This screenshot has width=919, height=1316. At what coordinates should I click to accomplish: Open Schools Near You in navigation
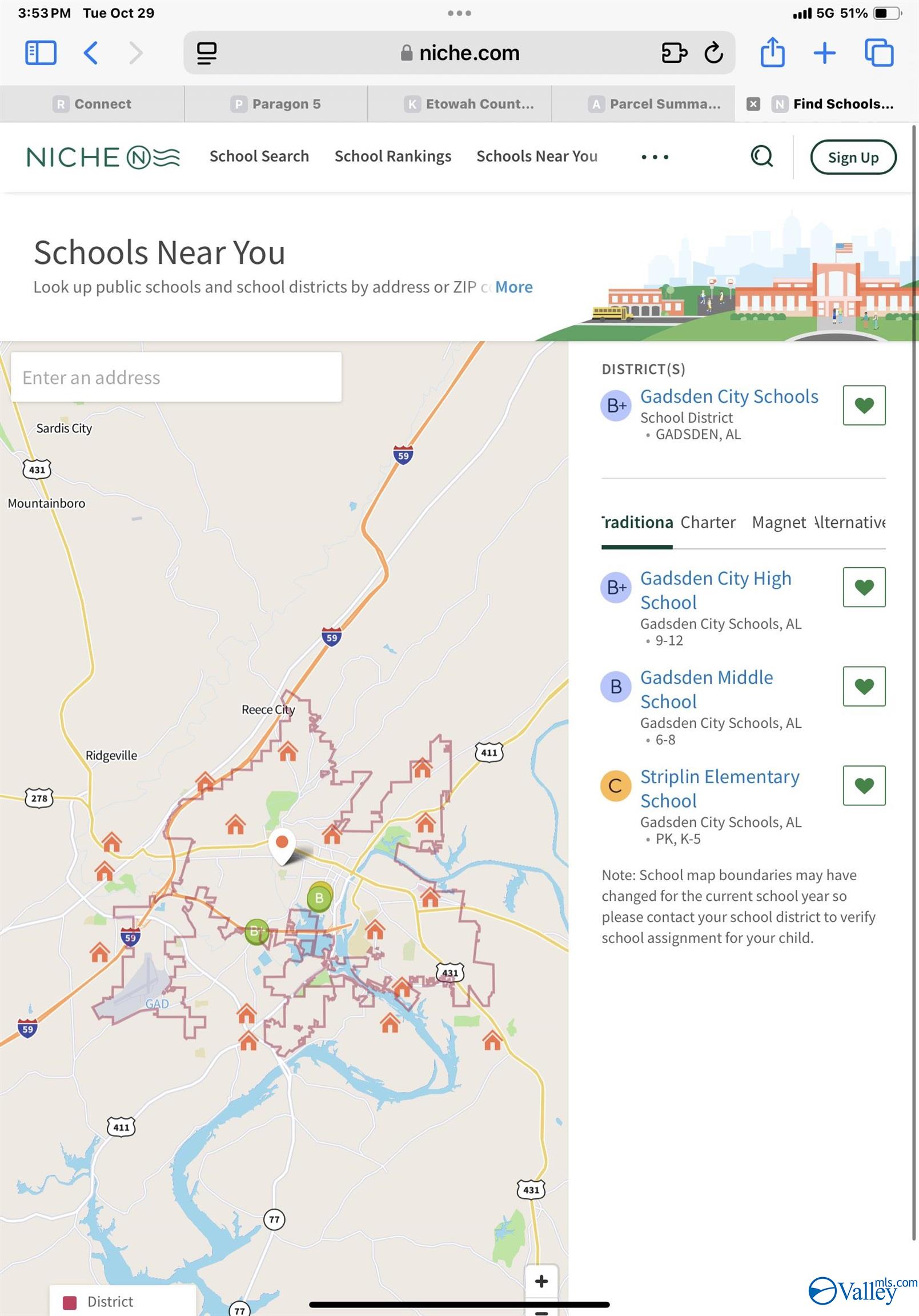(x=537, y=156)
